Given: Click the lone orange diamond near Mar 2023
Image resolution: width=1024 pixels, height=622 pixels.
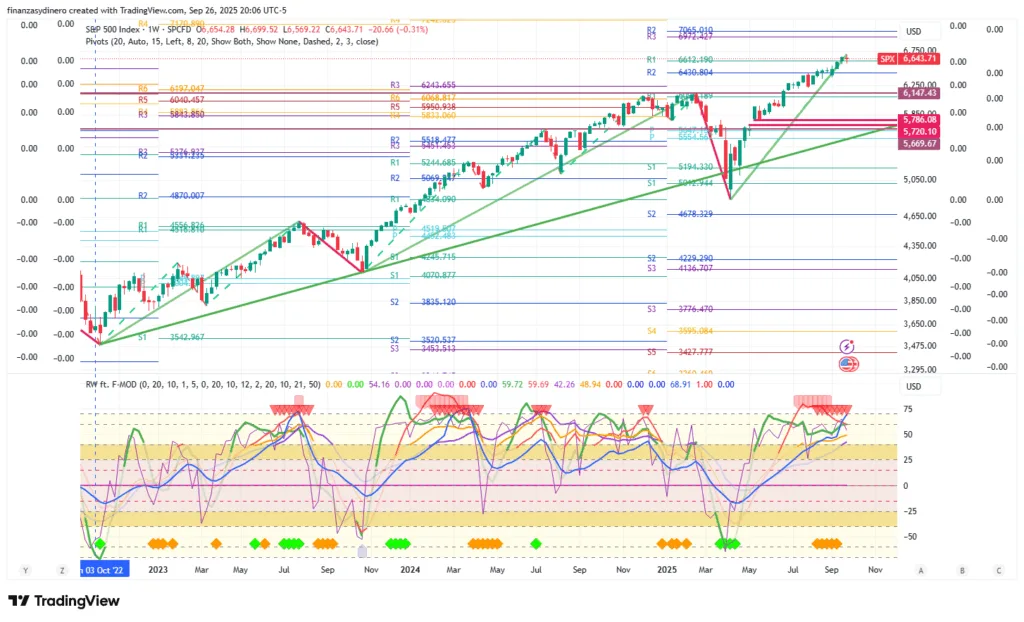Looking at the screenshot, I should 216,543.
